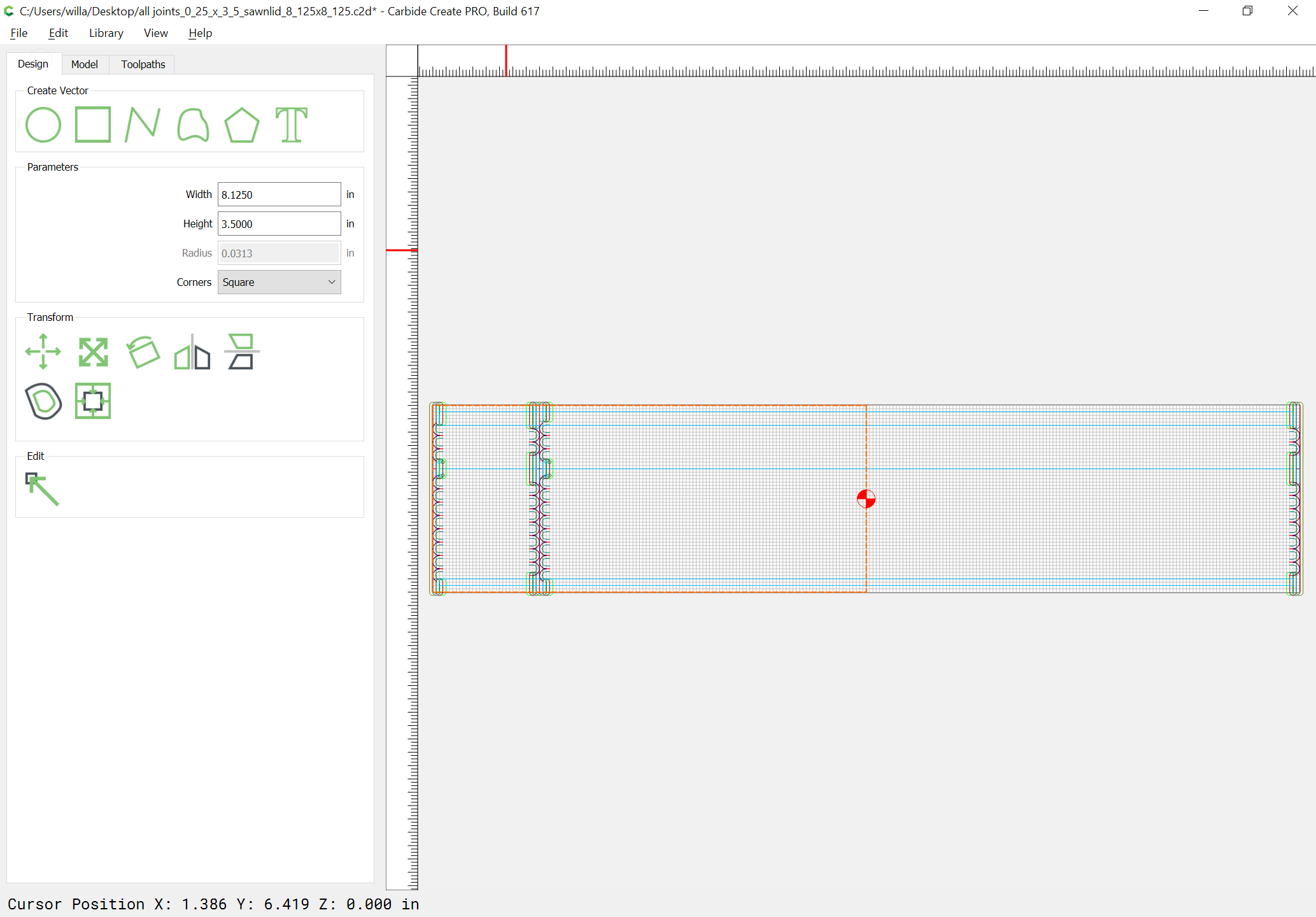Image resolution: width=1316 pixels, height=917 pixels.
Task: Use the Rotate transform tool
Action: pyautogui.click(x=143, y=352)
